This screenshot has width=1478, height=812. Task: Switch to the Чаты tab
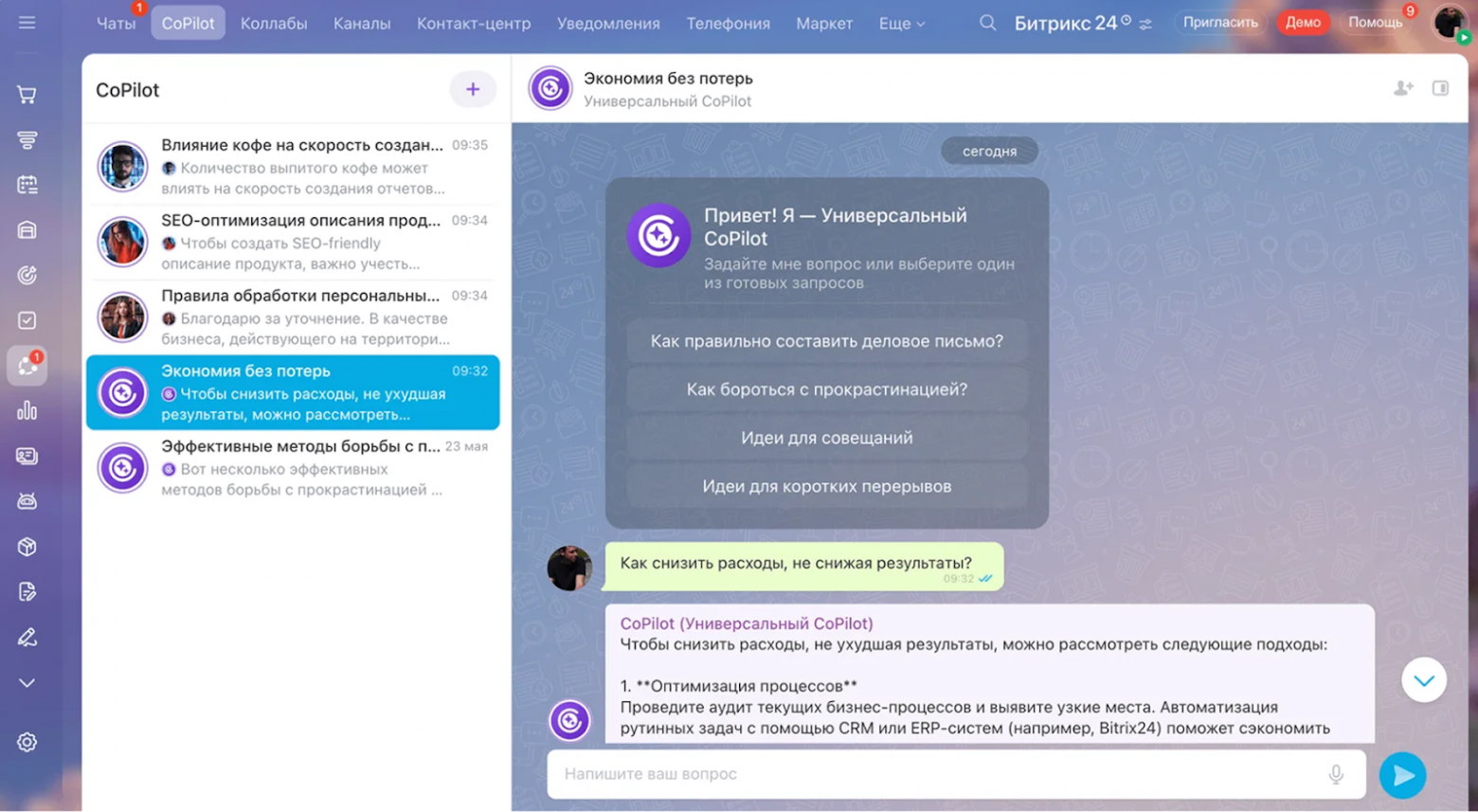[115, 23]
